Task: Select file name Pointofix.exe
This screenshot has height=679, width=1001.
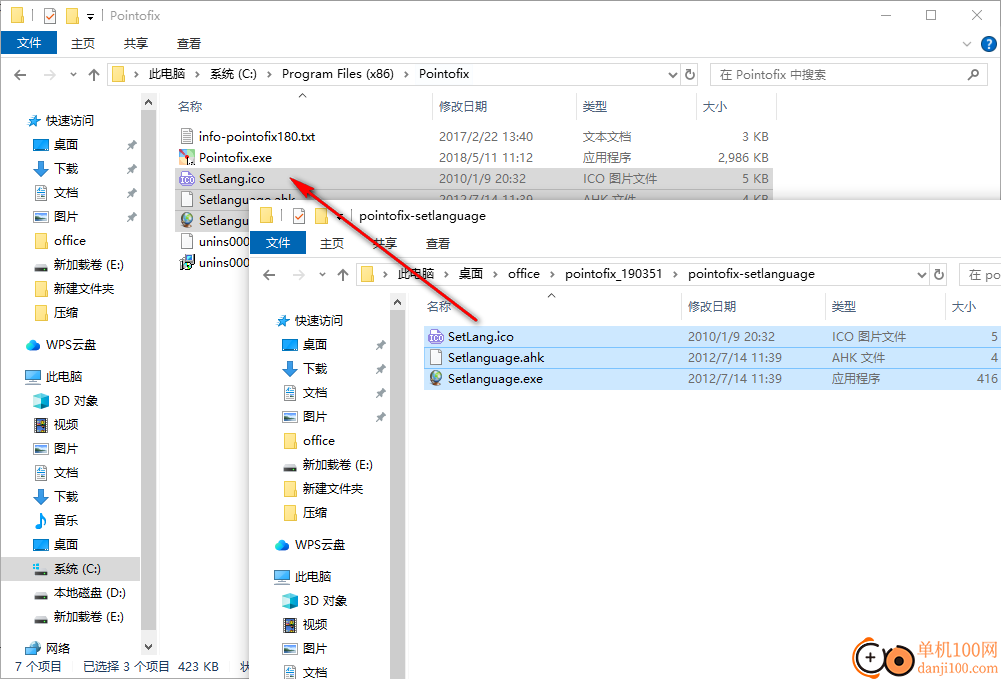Action: click(235, 158)
